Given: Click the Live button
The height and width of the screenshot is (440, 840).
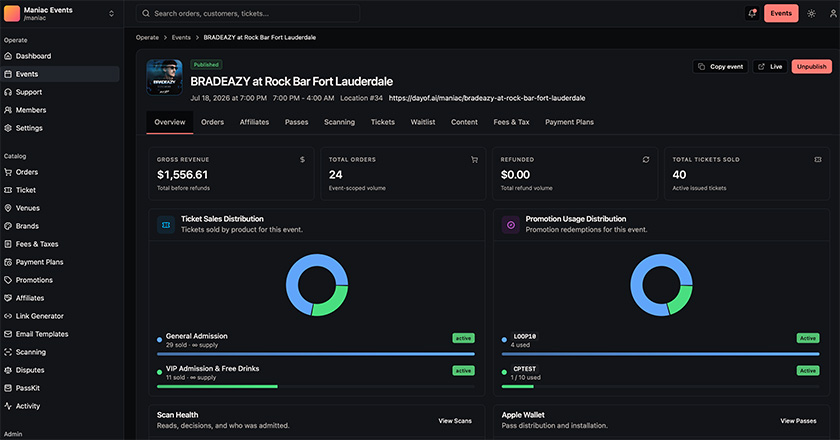Looking at the screenshot, I should tap(770, 66).
